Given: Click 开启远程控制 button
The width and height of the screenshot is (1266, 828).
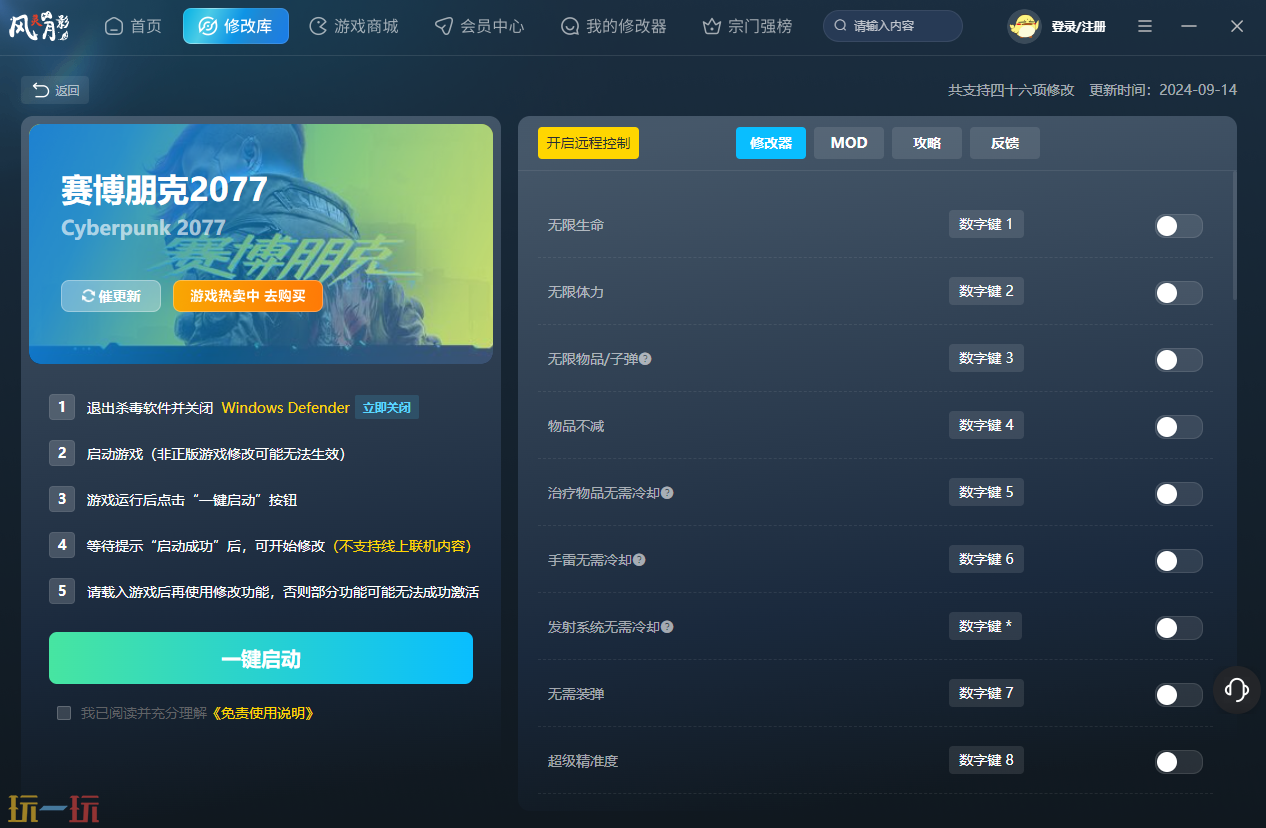Looking at the screenshot, I should pyautogui.click(x=588, y=143).
